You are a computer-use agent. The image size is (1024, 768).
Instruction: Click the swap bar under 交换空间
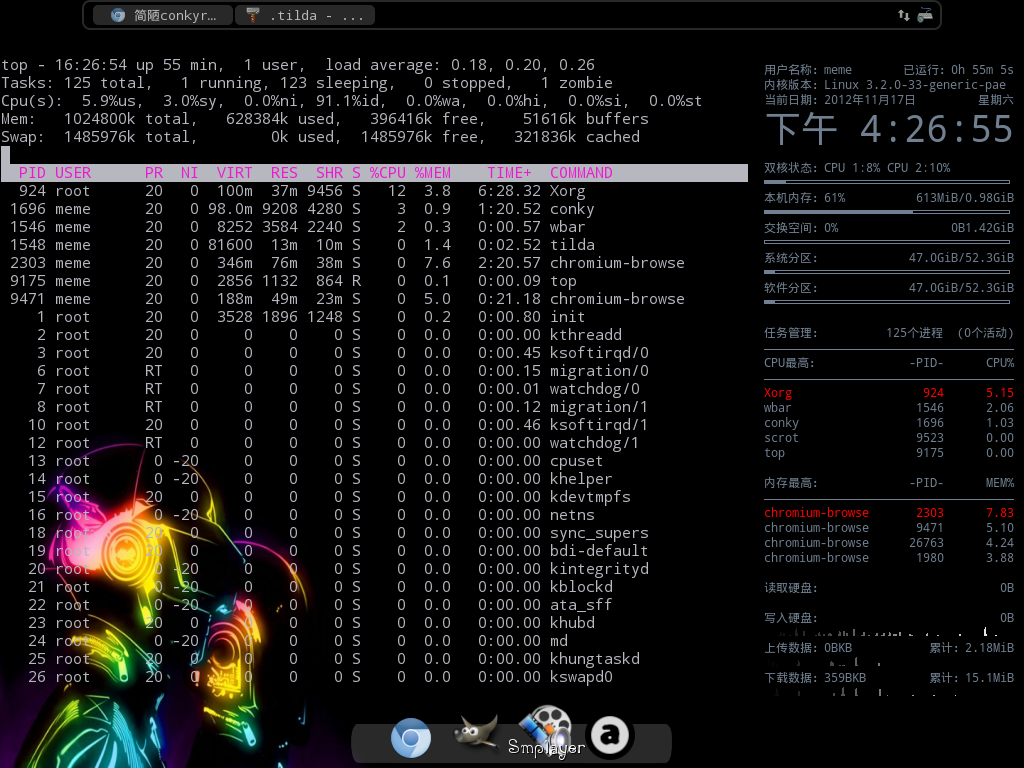pyautogui.click(x=887, y=242)
